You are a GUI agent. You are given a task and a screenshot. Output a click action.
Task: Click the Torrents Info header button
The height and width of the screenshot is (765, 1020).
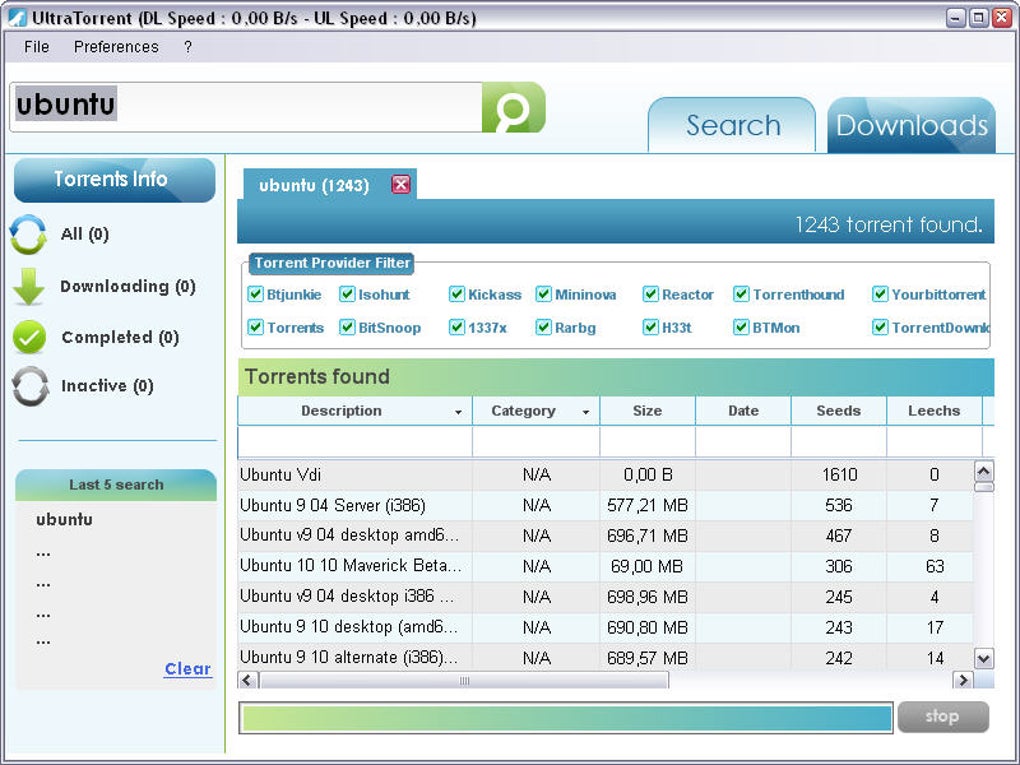click(x=114, y=180)
